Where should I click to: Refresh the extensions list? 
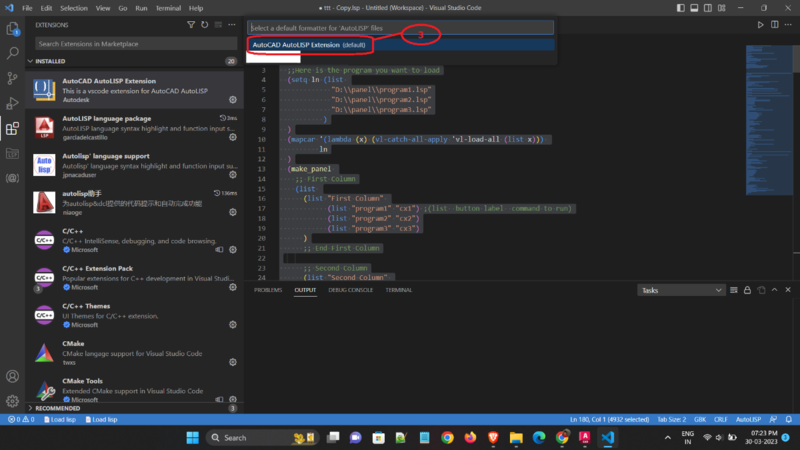204,24
